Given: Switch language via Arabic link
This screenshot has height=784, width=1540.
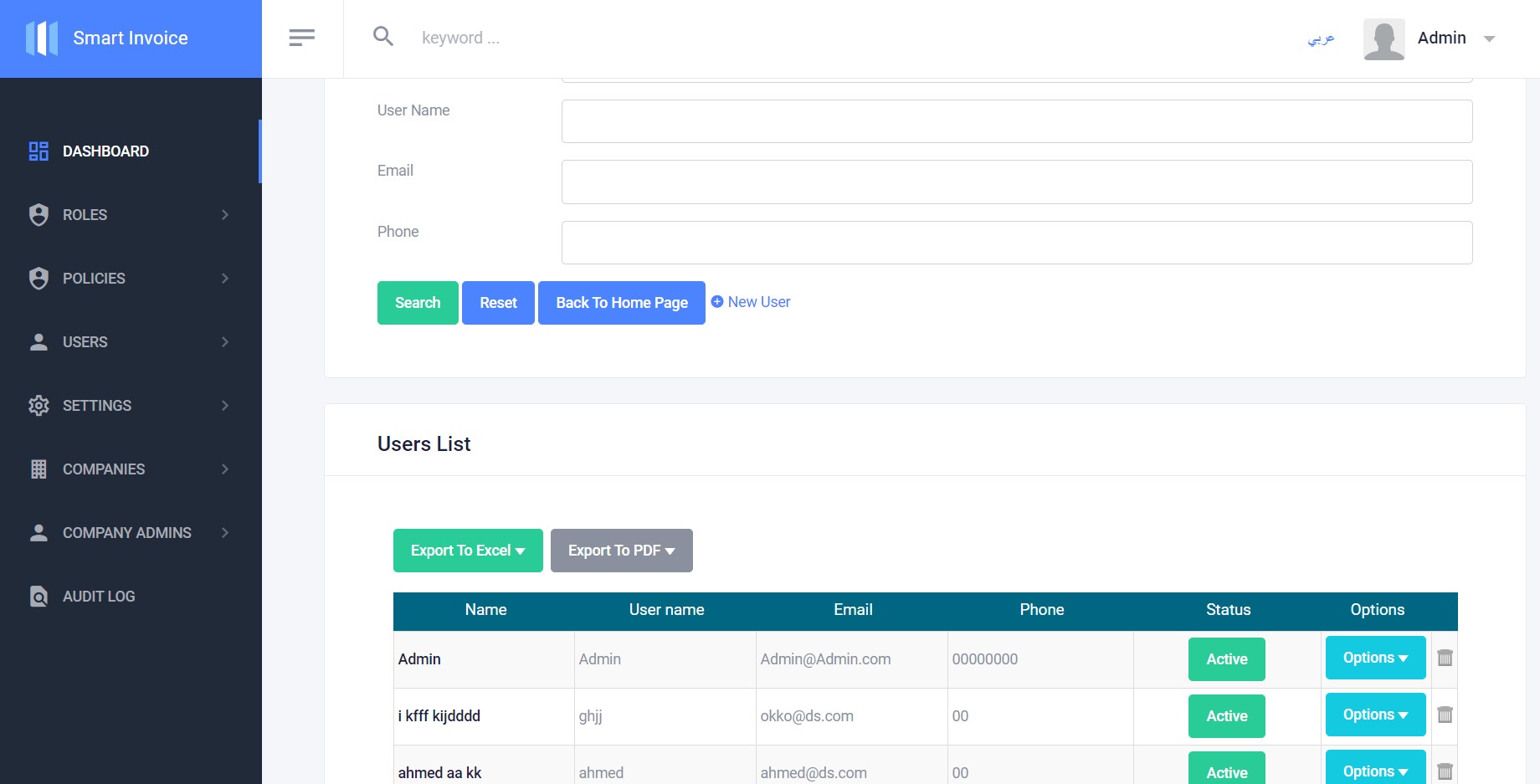Looking at the screenshot, I should coord(1322,38).
